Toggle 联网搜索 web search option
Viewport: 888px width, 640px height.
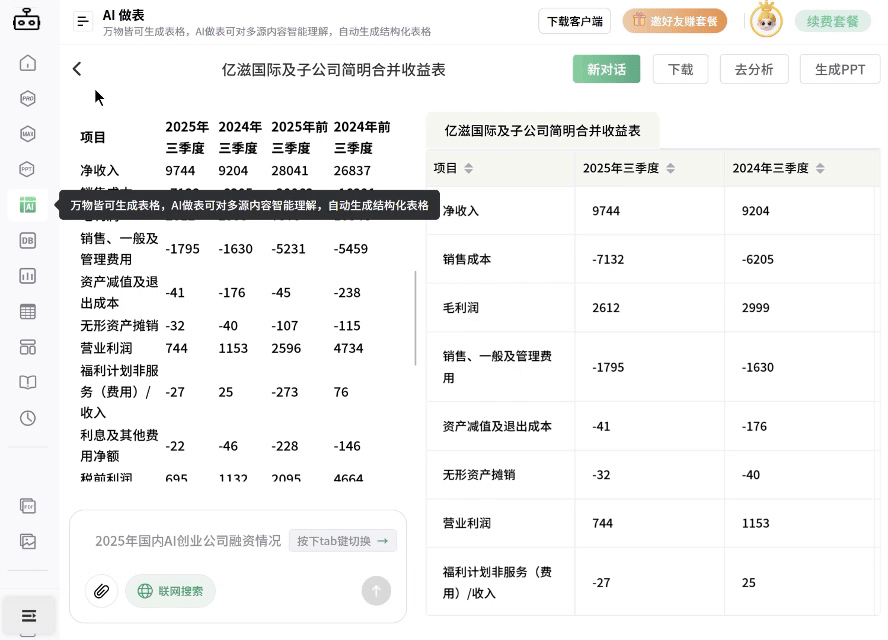(x=170, y=591)
